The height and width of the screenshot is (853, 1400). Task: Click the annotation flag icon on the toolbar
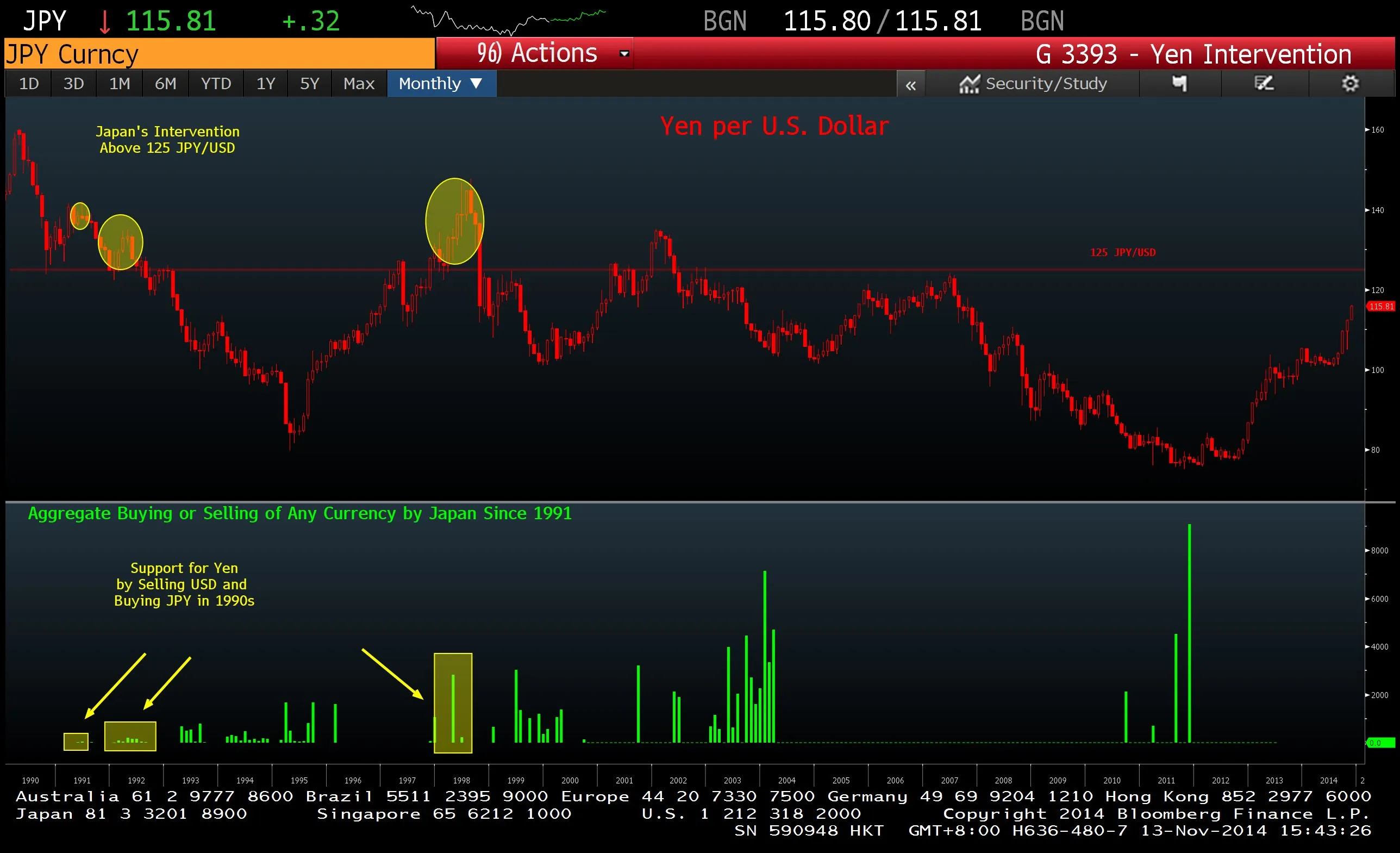coord(1179,83)
